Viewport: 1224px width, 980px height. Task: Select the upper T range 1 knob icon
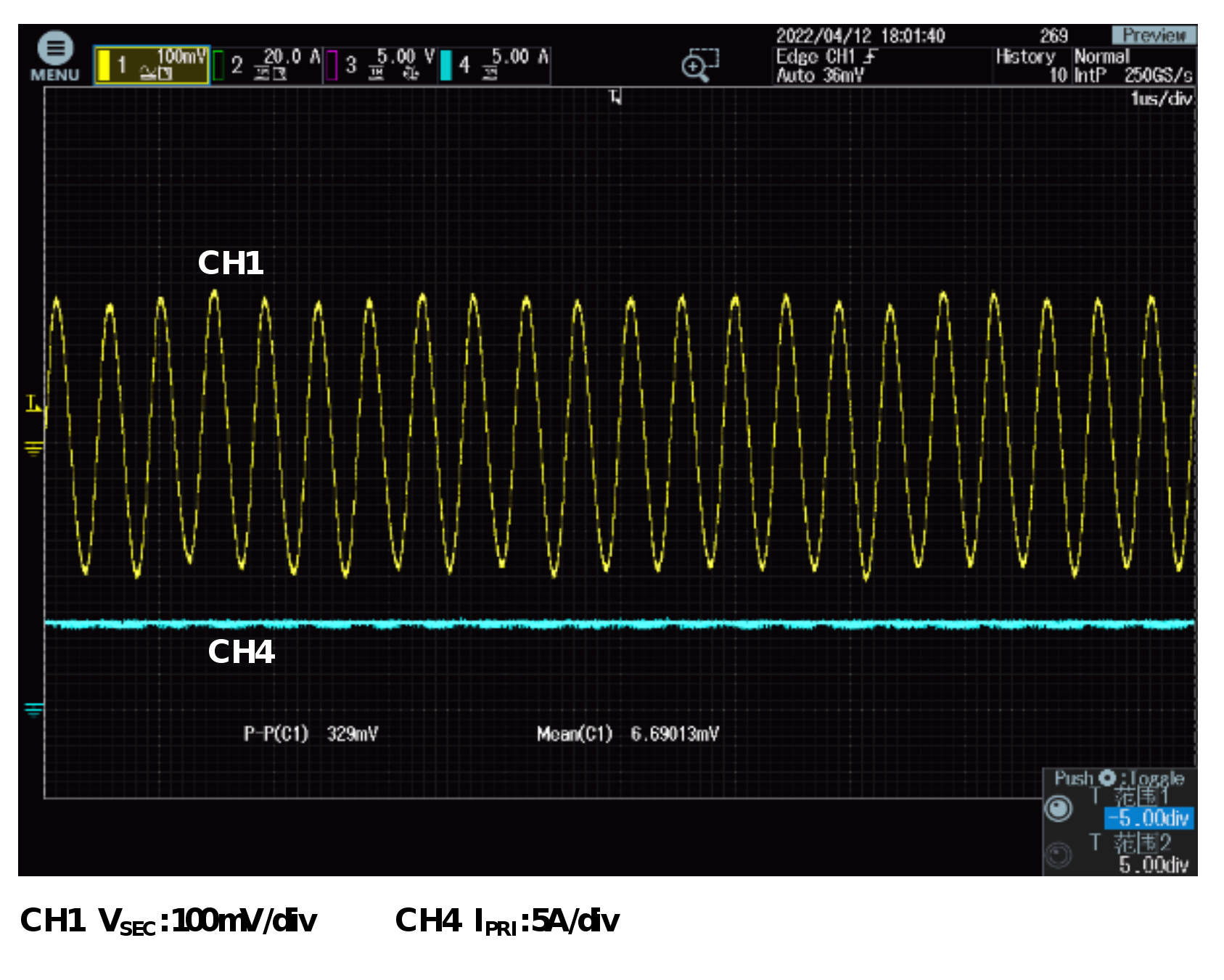[1059, 808]
